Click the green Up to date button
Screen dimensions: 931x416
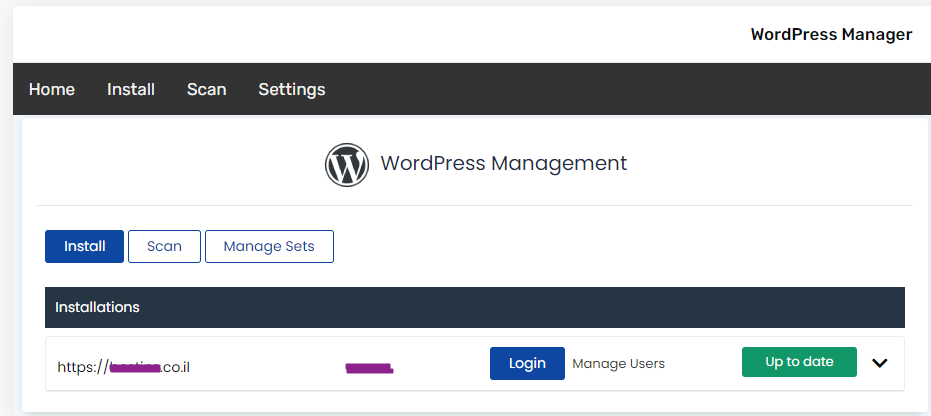[799, 362]
